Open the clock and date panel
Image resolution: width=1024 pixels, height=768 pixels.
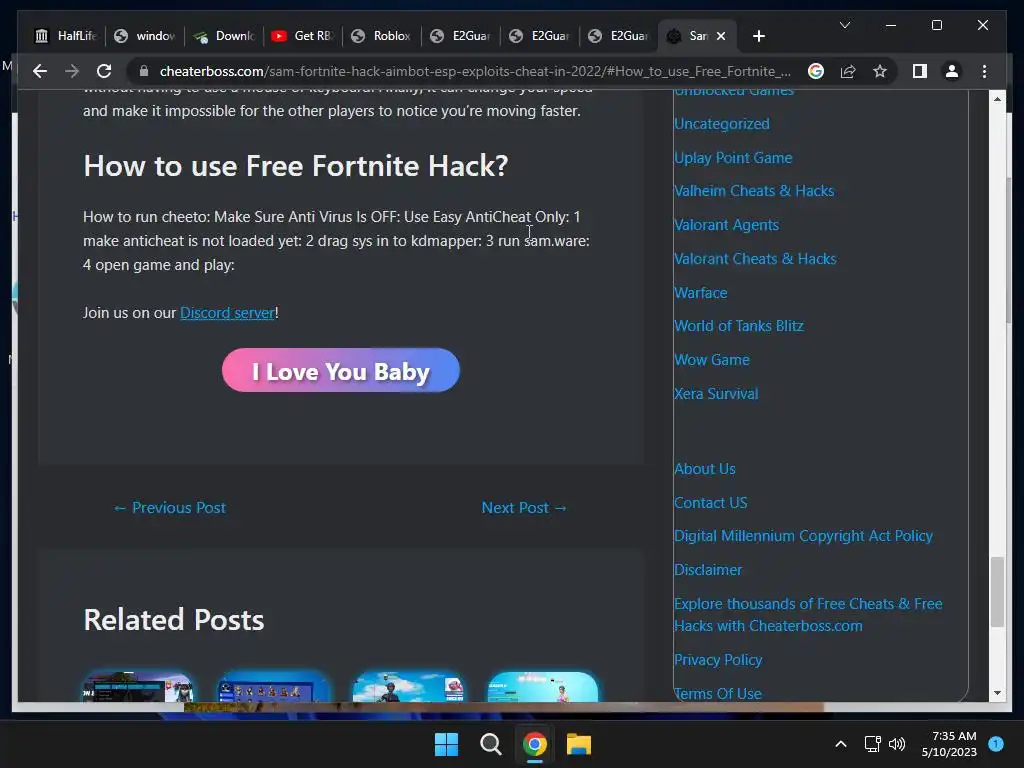tap(949, 744)
